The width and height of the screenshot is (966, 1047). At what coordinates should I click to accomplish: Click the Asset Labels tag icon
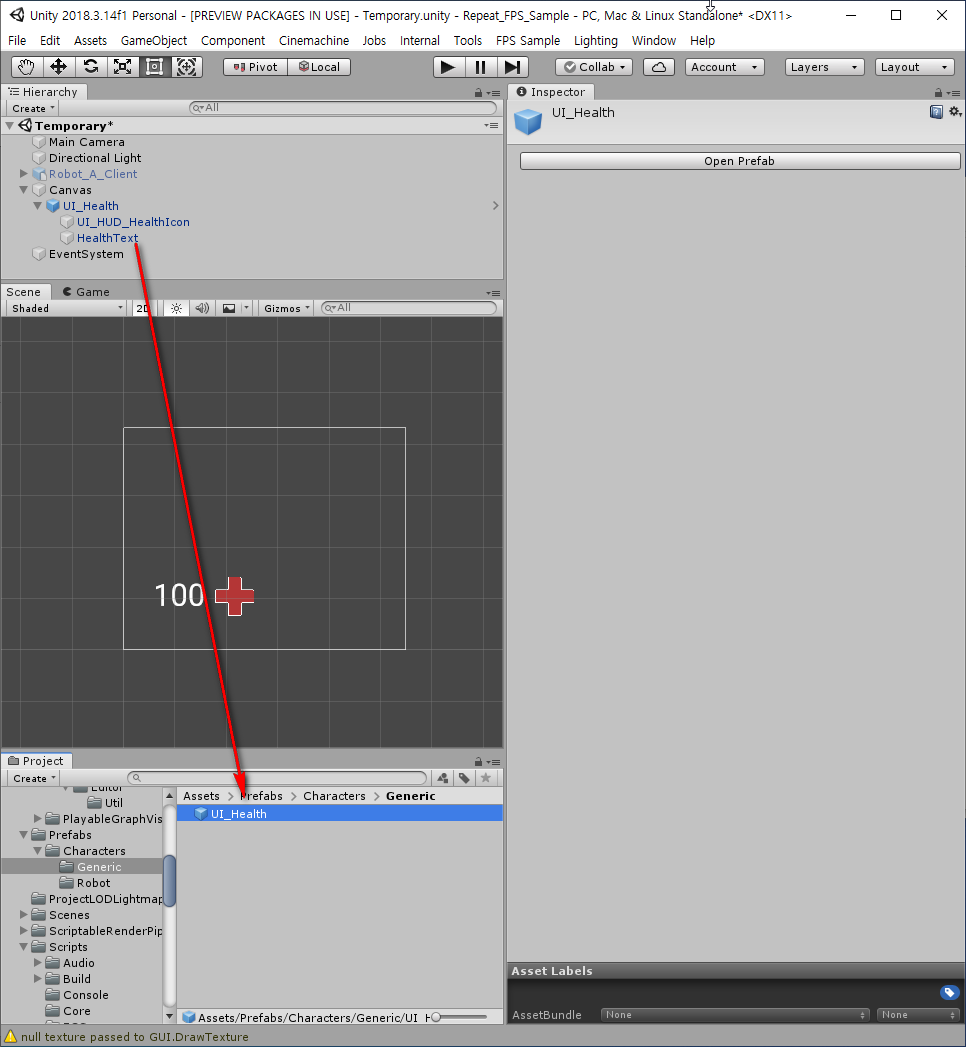point(949,993)
